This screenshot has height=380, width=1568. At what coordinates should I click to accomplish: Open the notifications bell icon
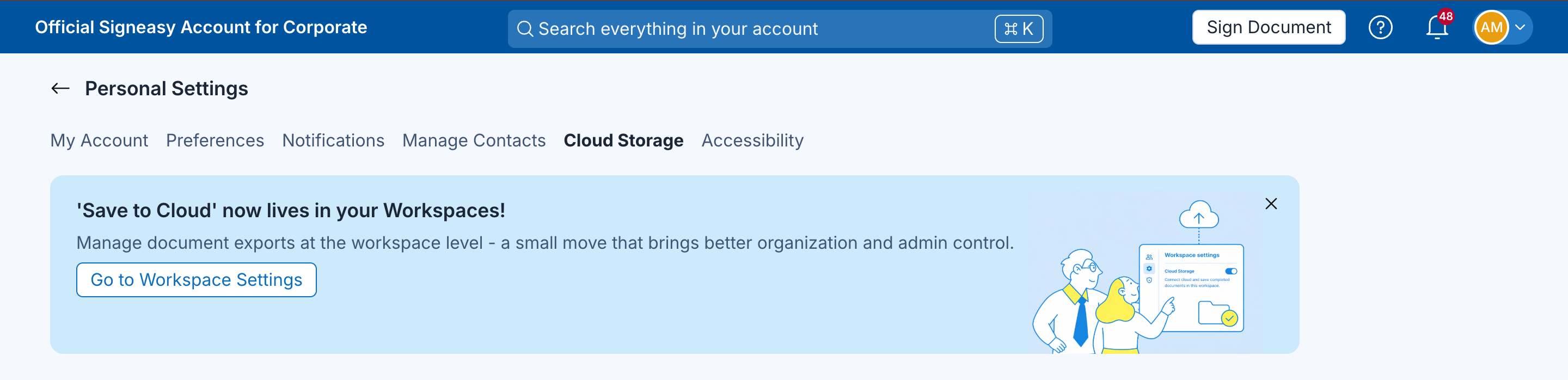pyautogui.click(x=1437, y=28)
